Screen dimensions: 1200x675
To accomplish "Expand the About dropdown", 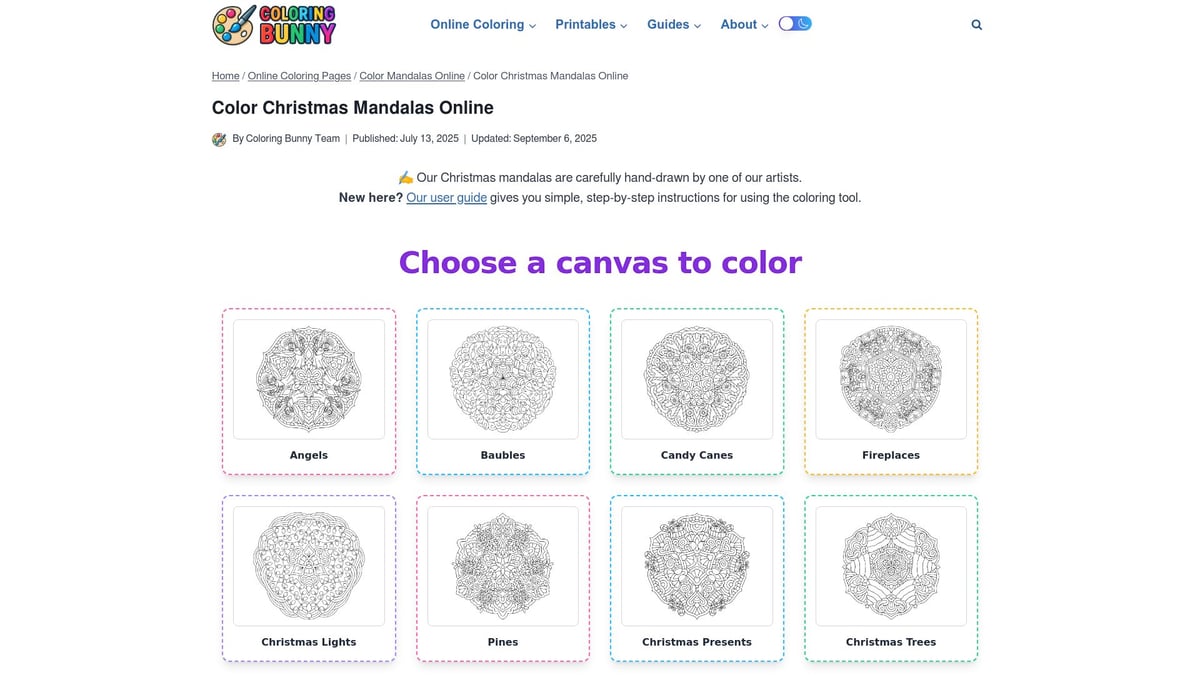I will pos(742,24).
